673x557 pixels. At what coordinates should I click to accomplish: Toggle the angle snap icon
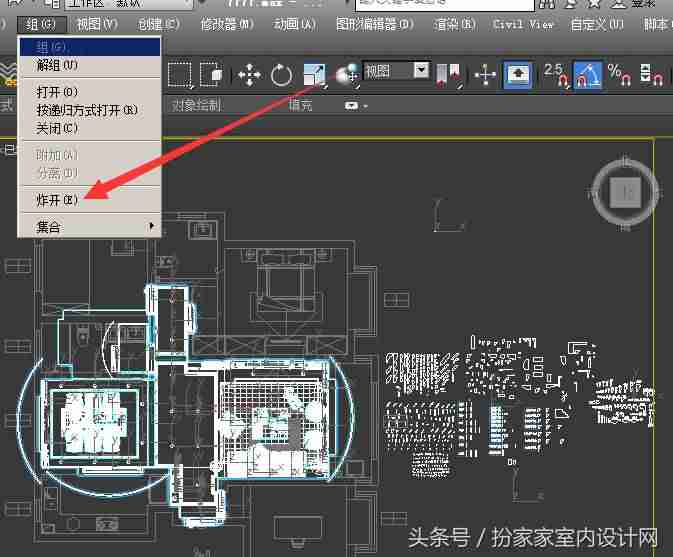588,75
